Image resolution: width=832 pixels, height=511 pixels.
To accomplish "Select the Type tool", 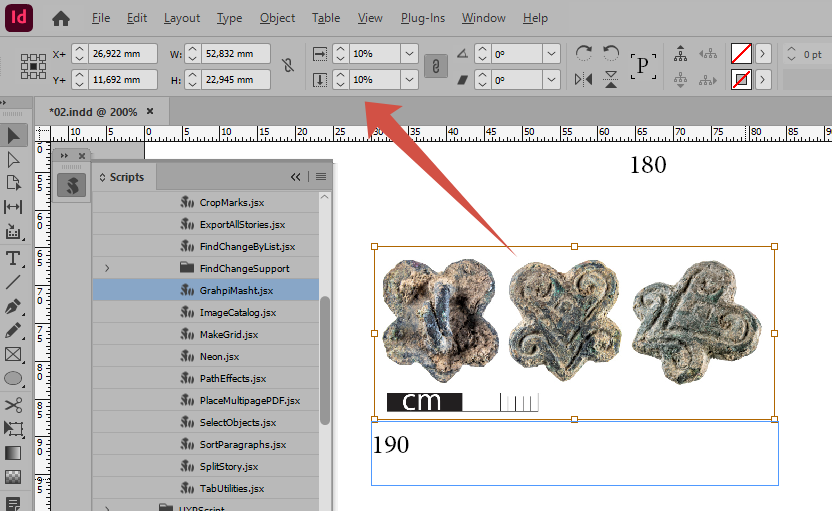I will 13,258.
